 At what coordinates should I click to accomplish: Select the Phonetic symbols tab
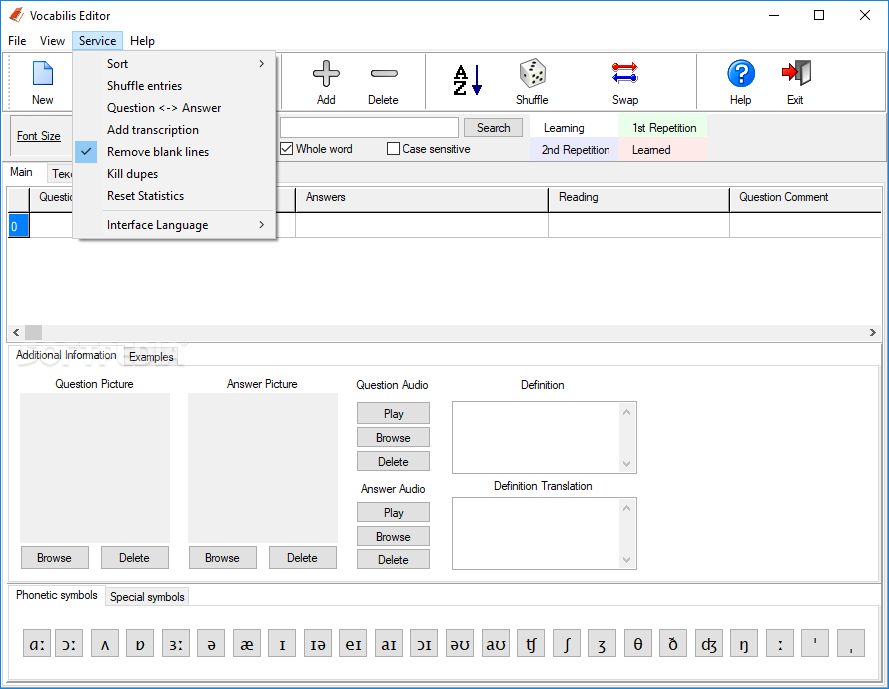pos(57,595)
